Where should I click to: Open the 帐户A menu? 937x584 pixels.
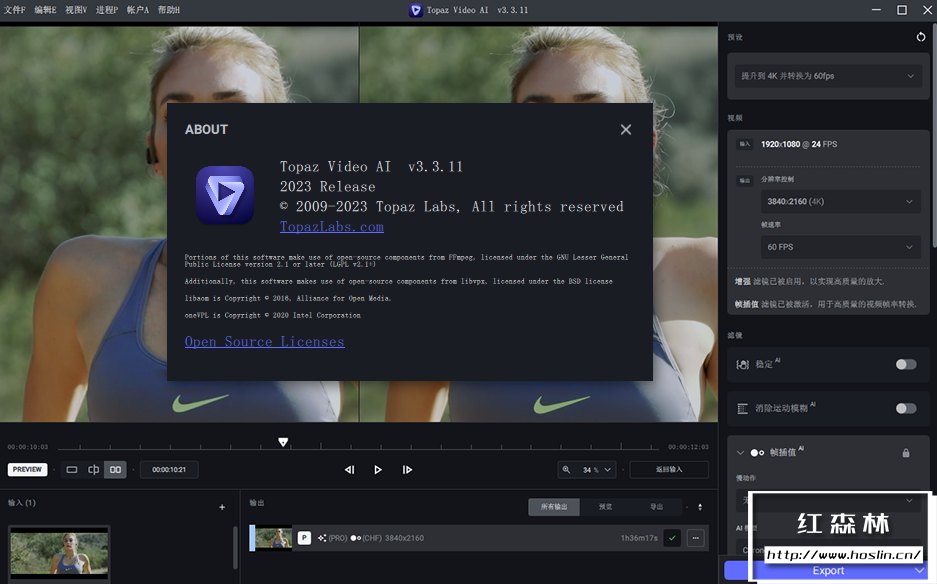tap(137, 10)
